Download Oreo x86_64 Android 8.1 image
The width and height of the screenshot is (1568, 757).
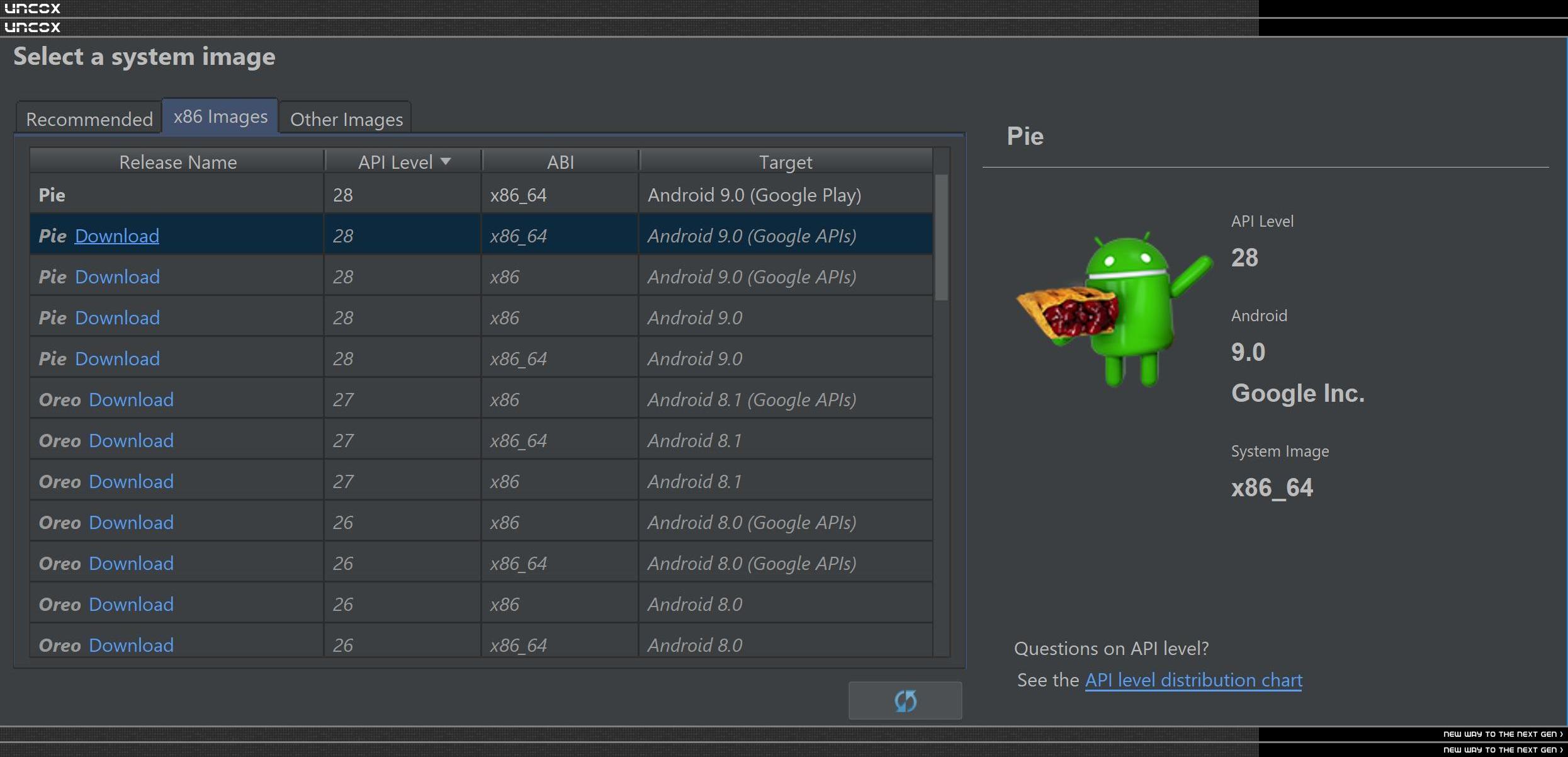(131, 440)
